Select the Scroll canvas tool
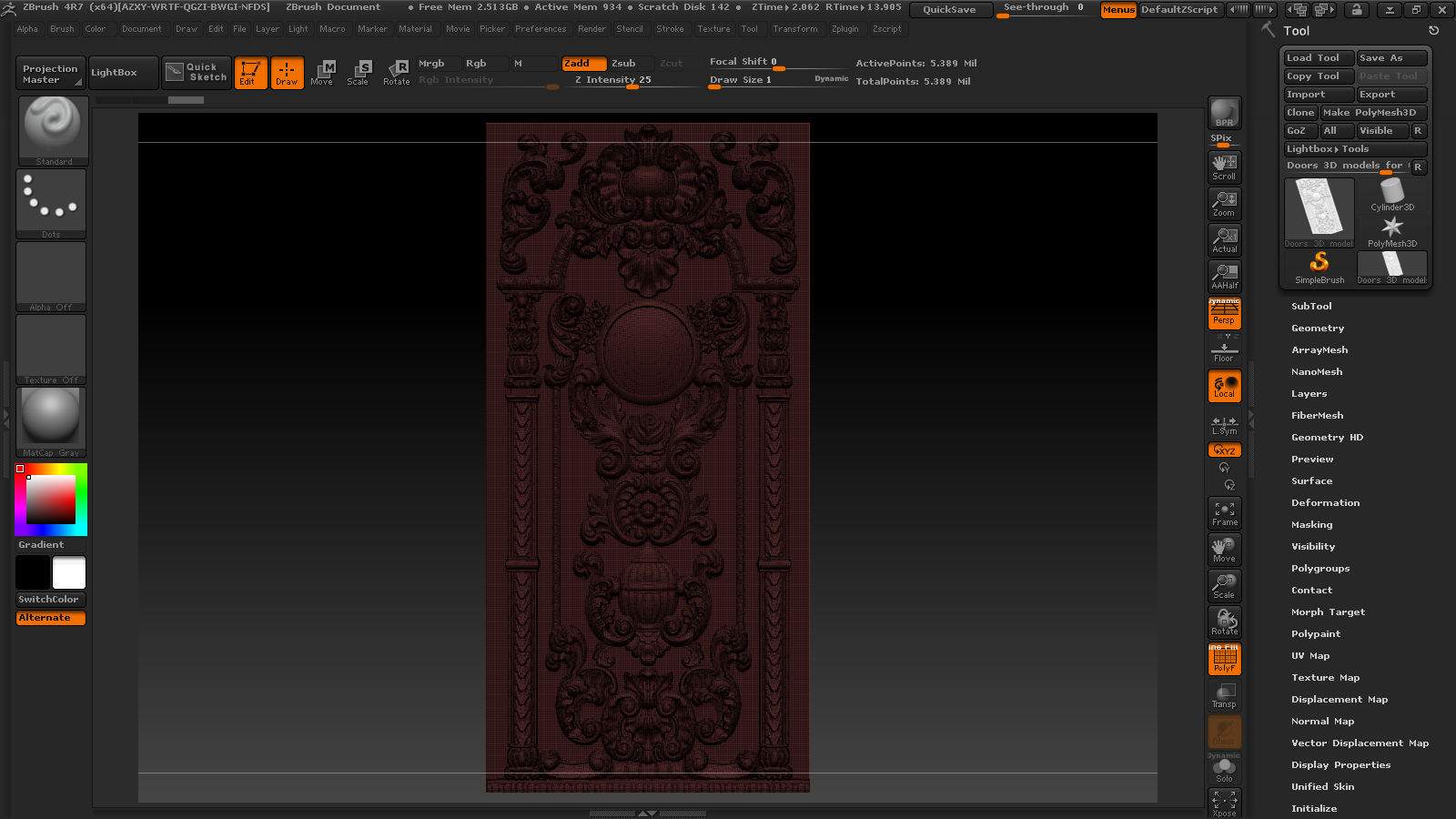This screenshot has height=819, width=1456. click(x=1224, y=167)
